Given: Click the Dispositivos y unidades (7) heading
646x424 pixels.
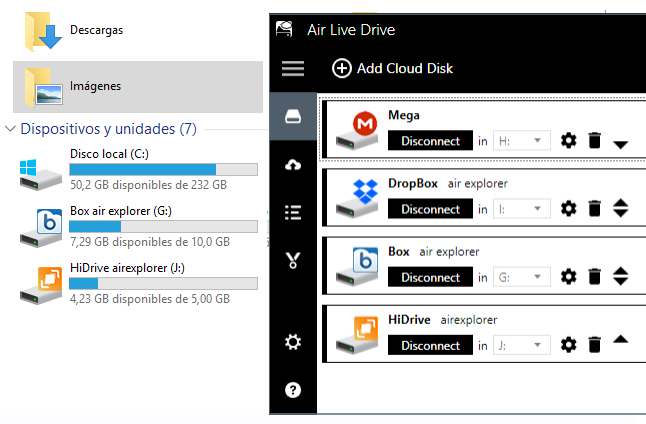Looking at the screenshot, I should (x=108, y=129).
